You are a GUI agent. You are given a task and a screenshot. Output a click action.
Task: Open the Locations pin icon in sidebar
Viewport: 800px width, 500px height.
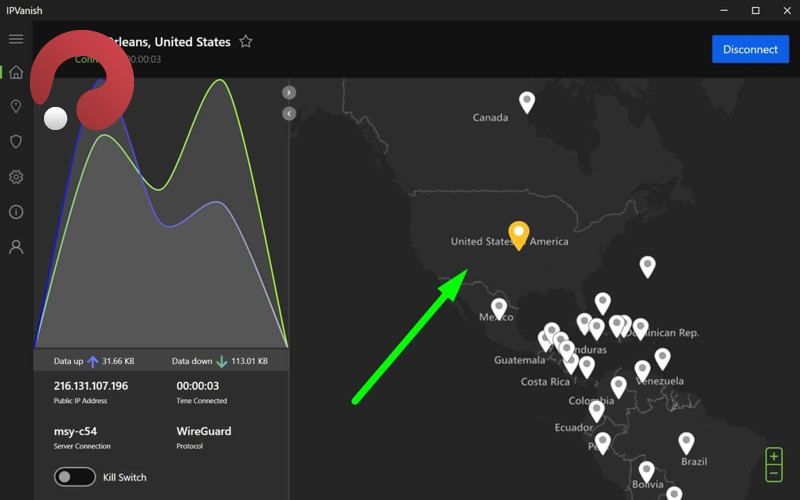coord(16,107)
